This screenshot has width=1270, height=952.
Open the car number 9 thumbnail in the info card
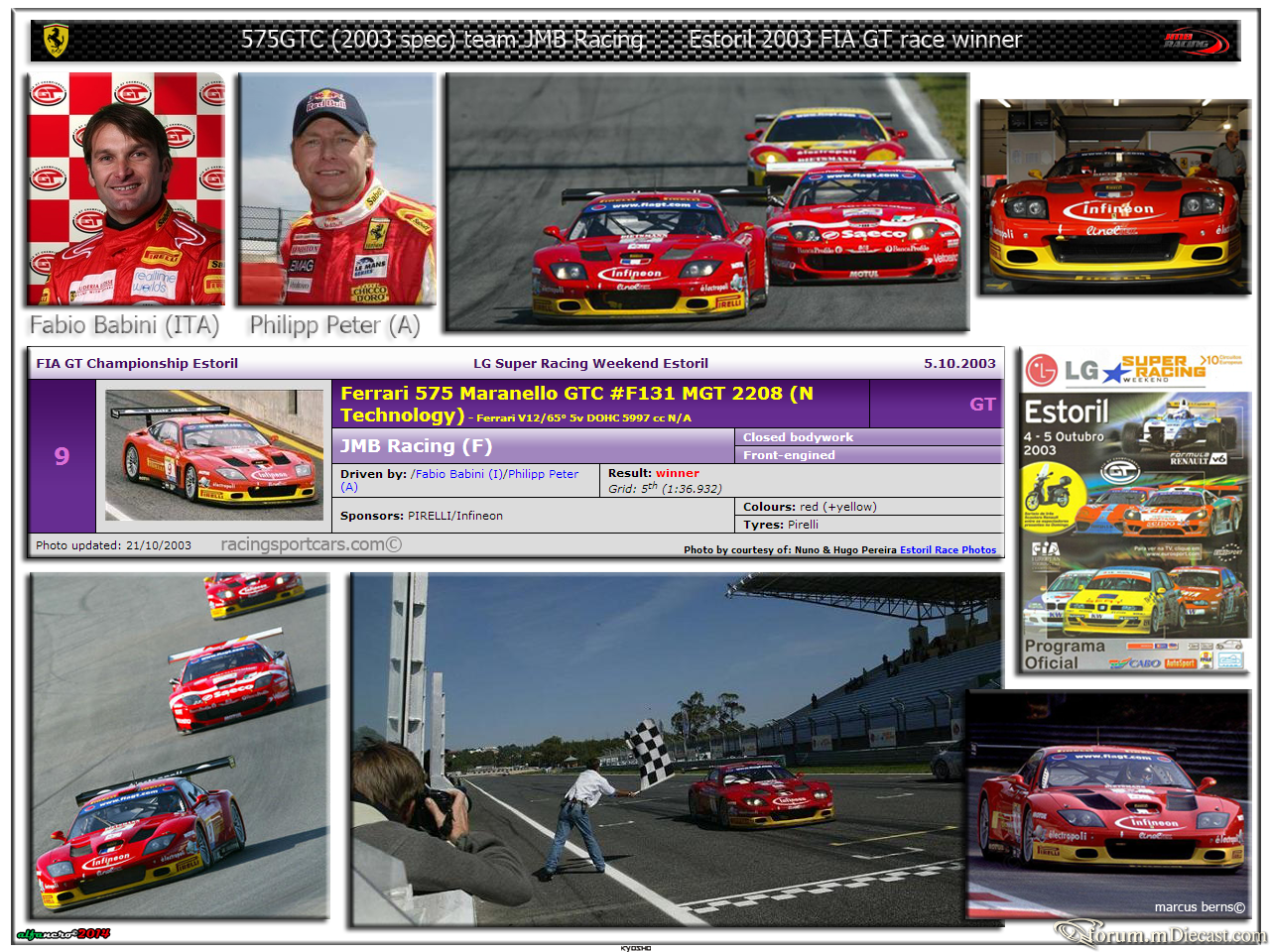[214, 455]
